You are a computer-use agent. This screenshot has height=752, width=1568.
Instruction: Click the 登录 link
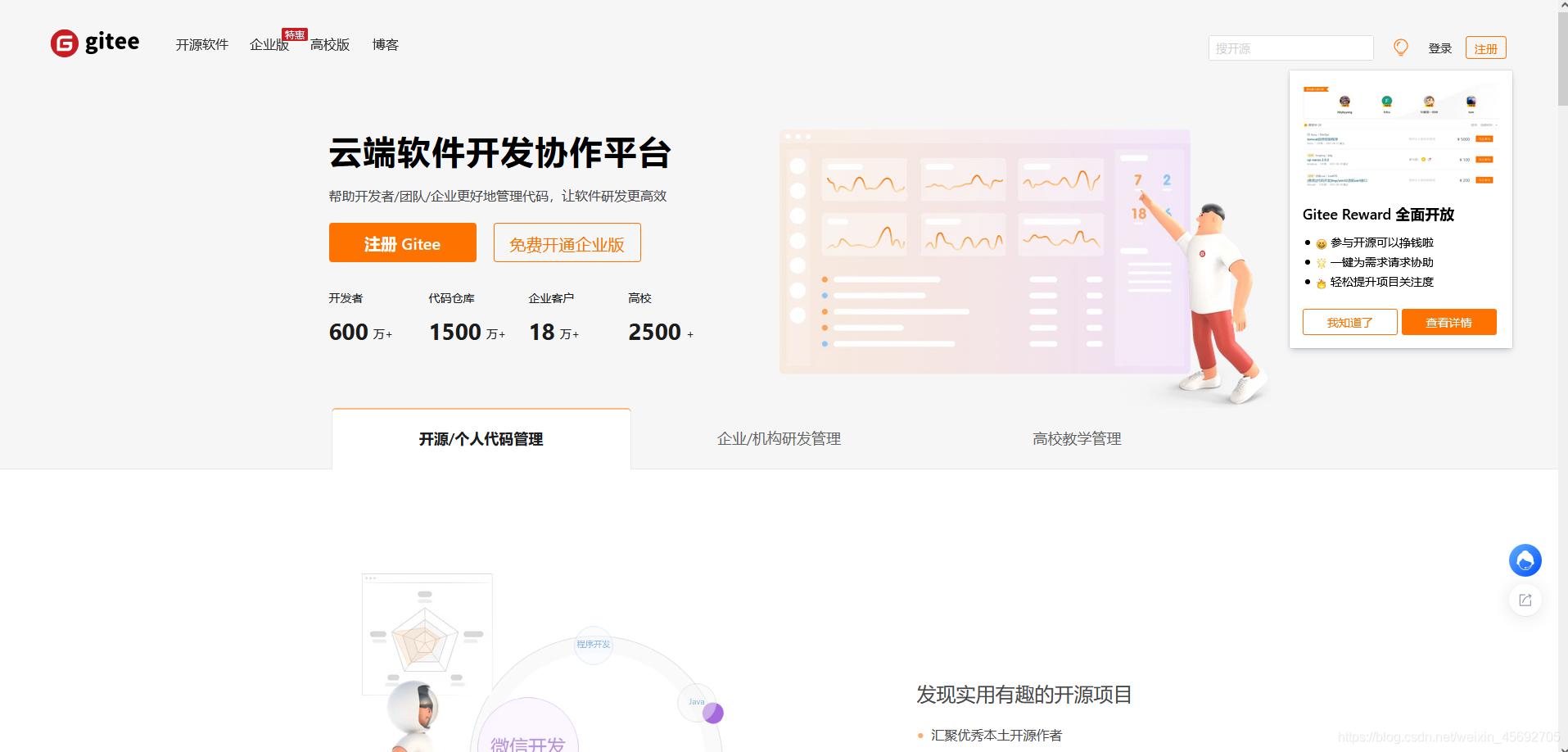[1439, 48]
